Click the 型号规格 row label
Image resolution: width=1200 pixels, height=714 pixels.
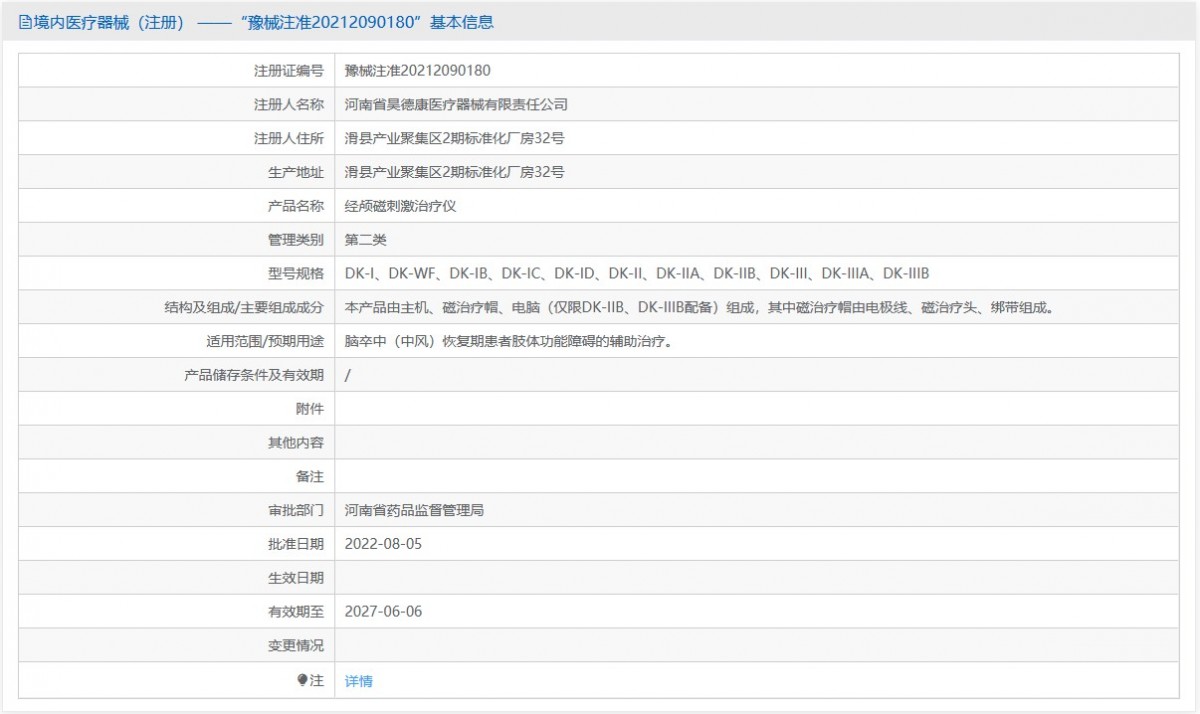[295, 273]
